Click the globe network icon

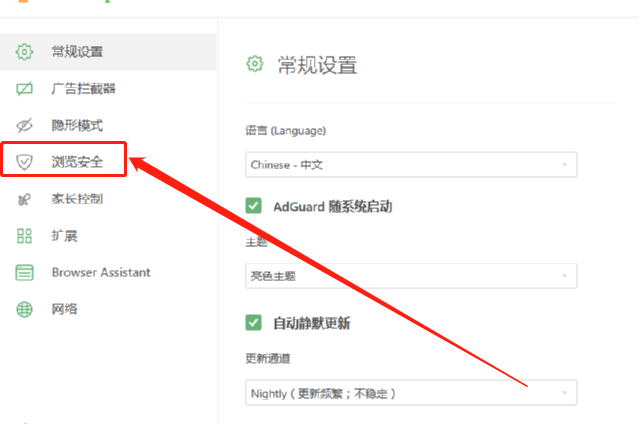(x=25, y=309)
